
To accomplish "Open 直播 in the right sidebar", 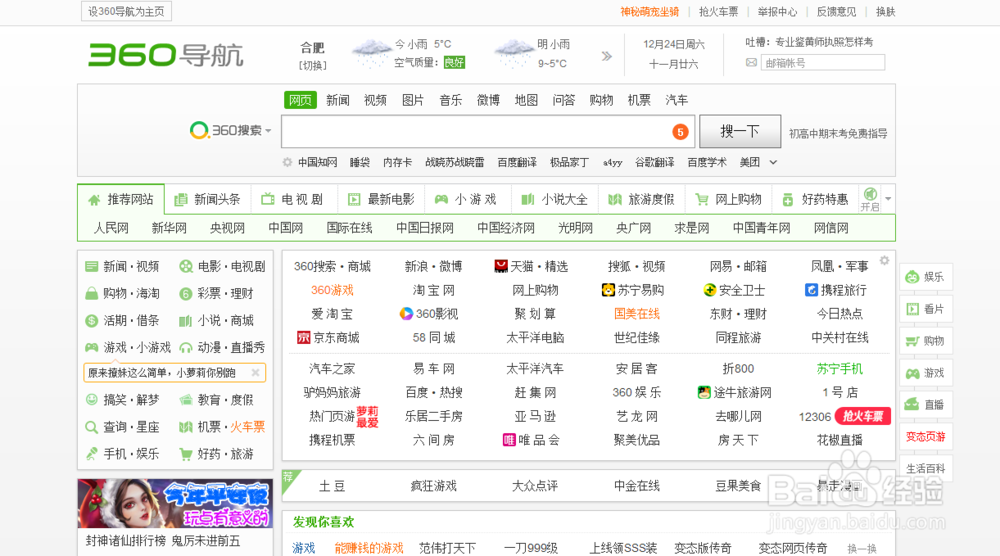I will coord(926,404).
